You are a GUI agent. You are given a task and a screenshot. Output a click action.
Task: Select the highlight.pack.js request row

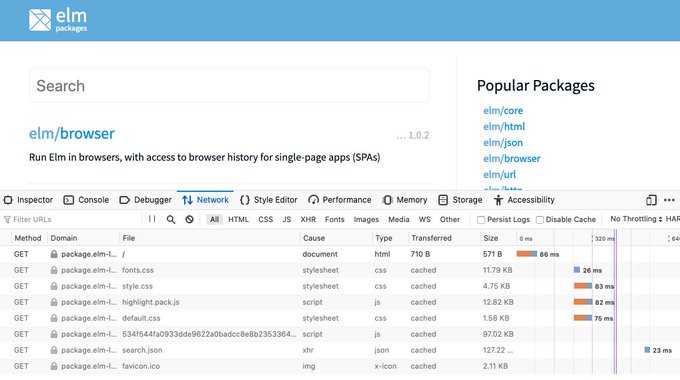340,302
